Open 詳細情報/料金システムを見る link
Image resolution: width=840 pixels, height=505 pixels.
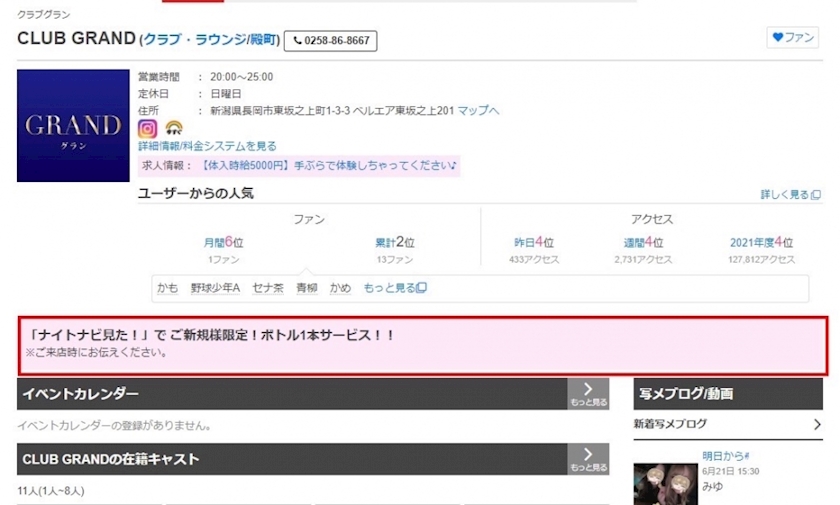[207, 146]
